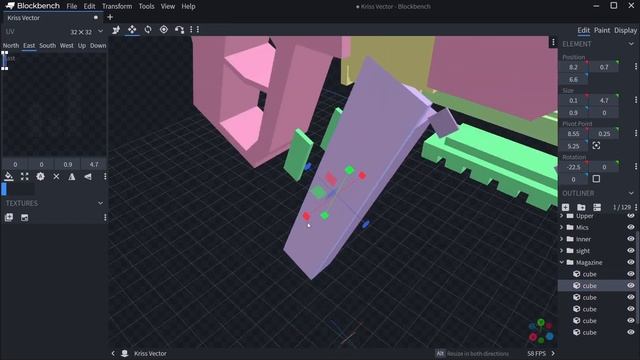Click the maximize UV icon
Screen dimensions: 640x360
24,176
